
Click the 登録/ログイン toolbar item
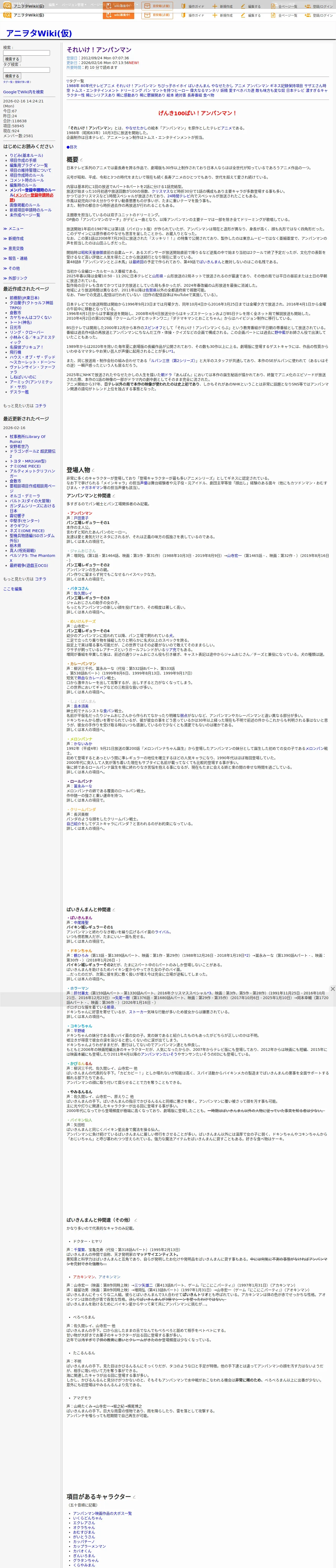pyautogui.click(x=319, y=15)
